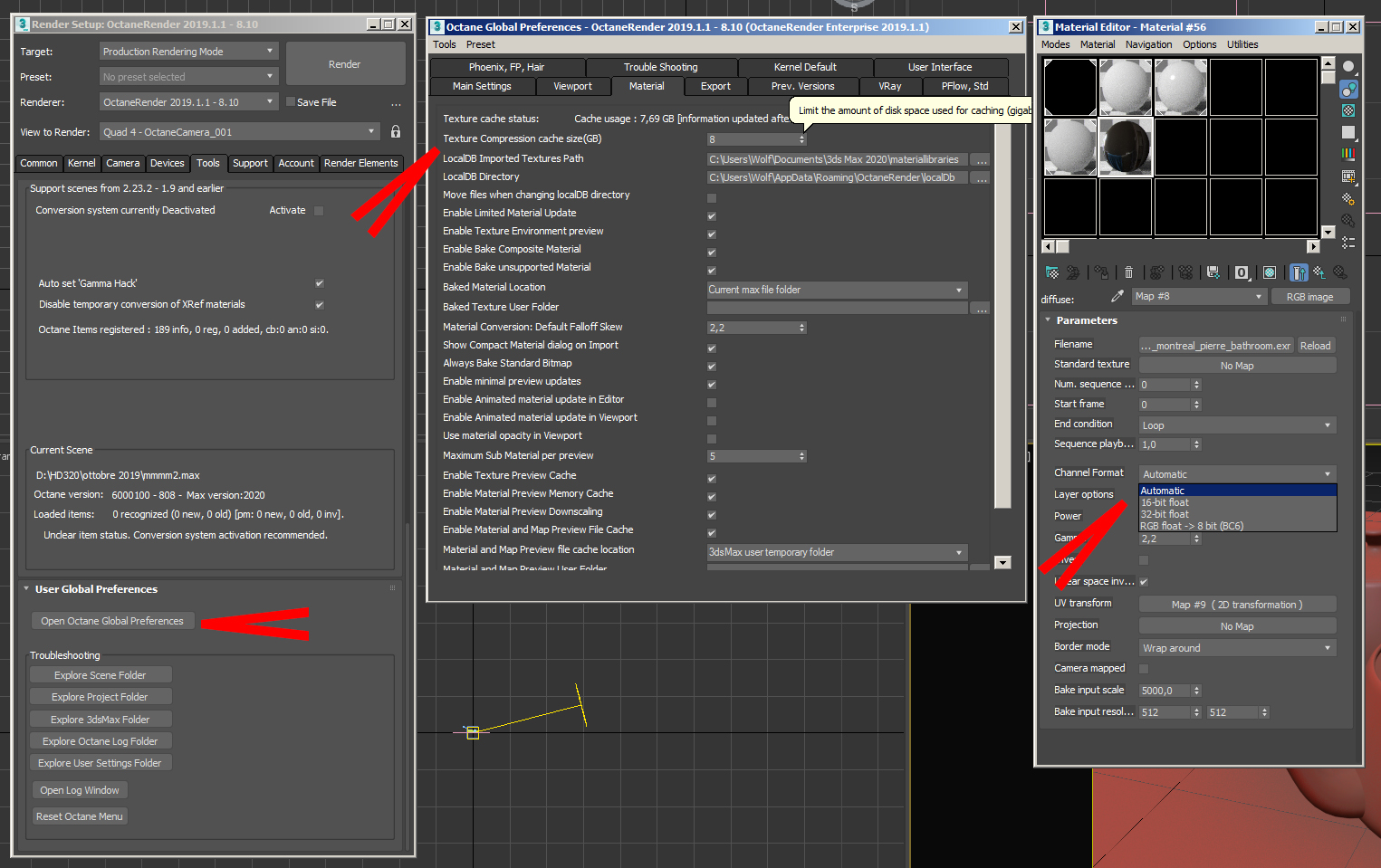Open the Renderer dropdown
The height and width of the screenshot is (868, 1381).
[x=188, y=102]
